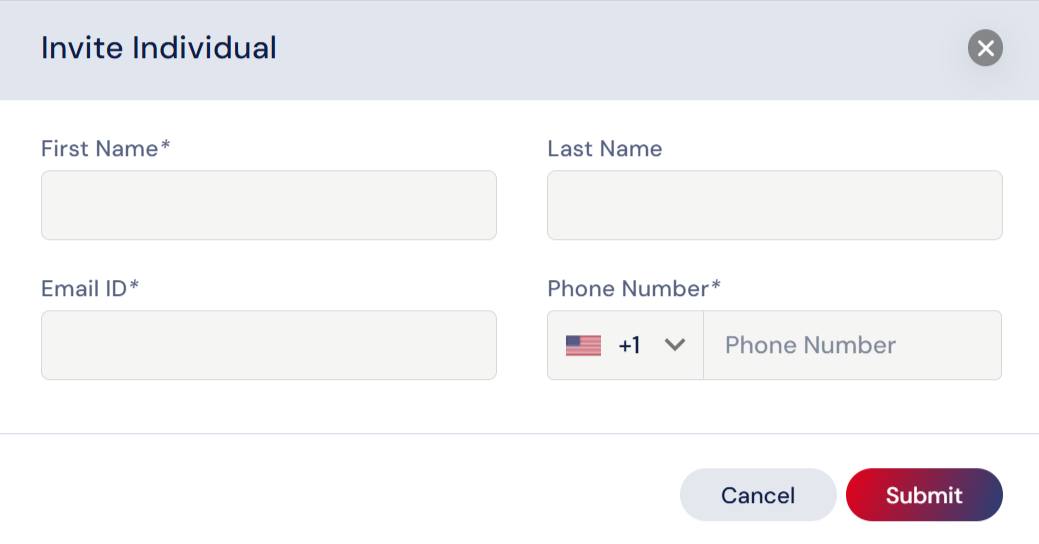
Task: Click the Invite Individual title text
Action: click(x=159, y=48)
